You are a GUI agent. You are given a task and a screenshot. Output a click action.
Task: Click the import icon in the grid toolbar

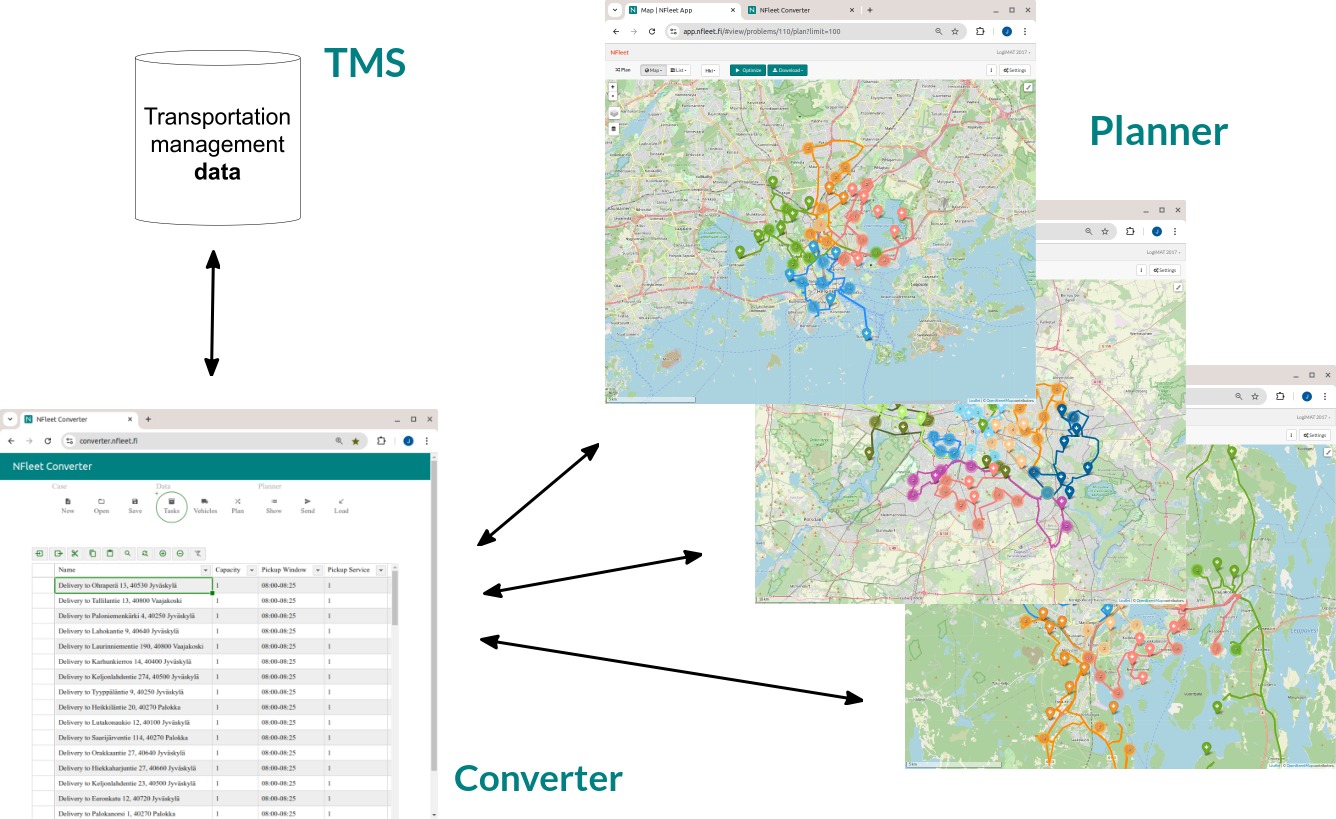[x=40, y=553]
